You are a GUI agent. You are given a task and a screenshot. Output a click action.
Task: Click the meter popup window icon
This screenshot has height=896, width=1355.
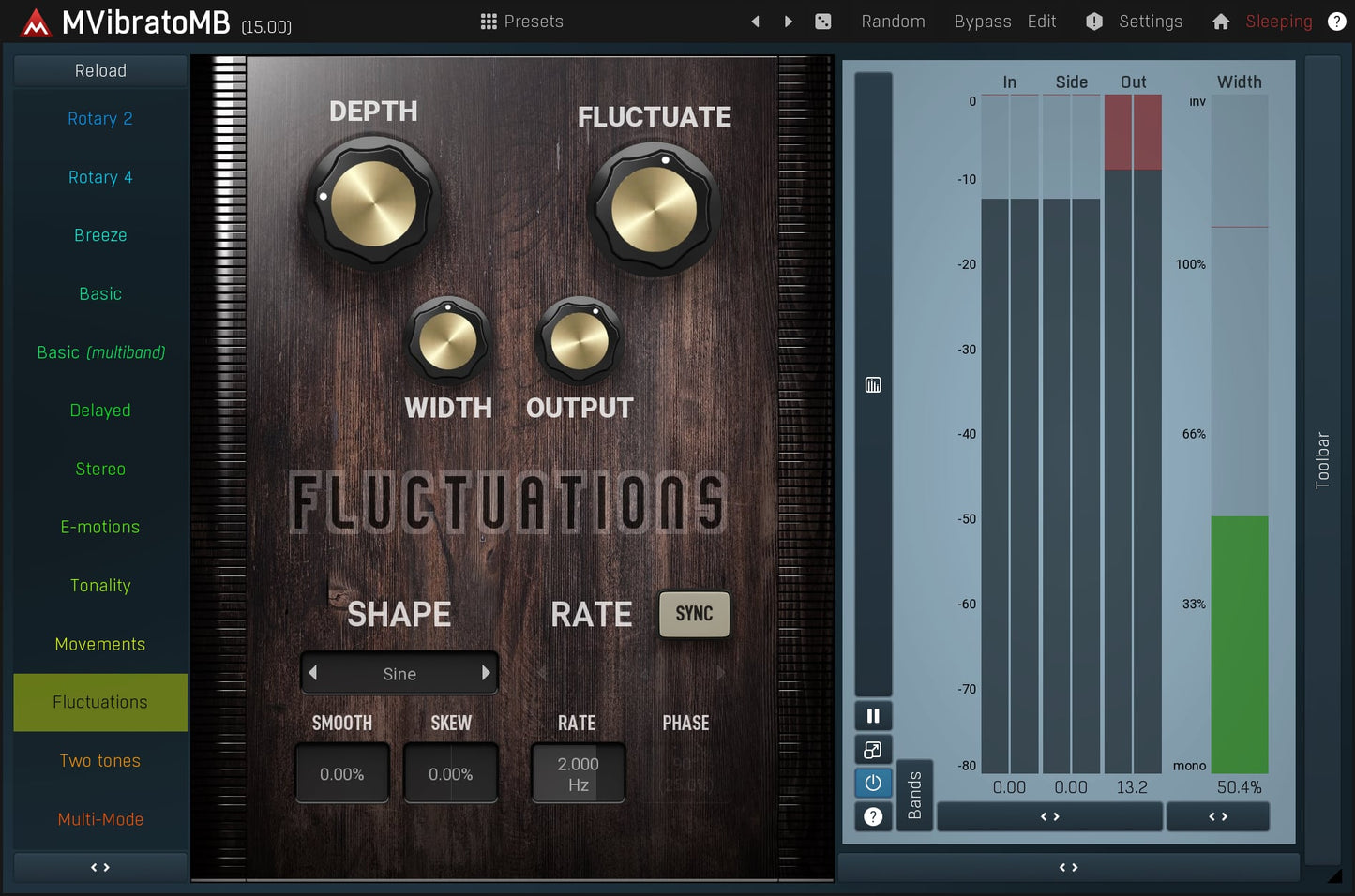point(873,750)
